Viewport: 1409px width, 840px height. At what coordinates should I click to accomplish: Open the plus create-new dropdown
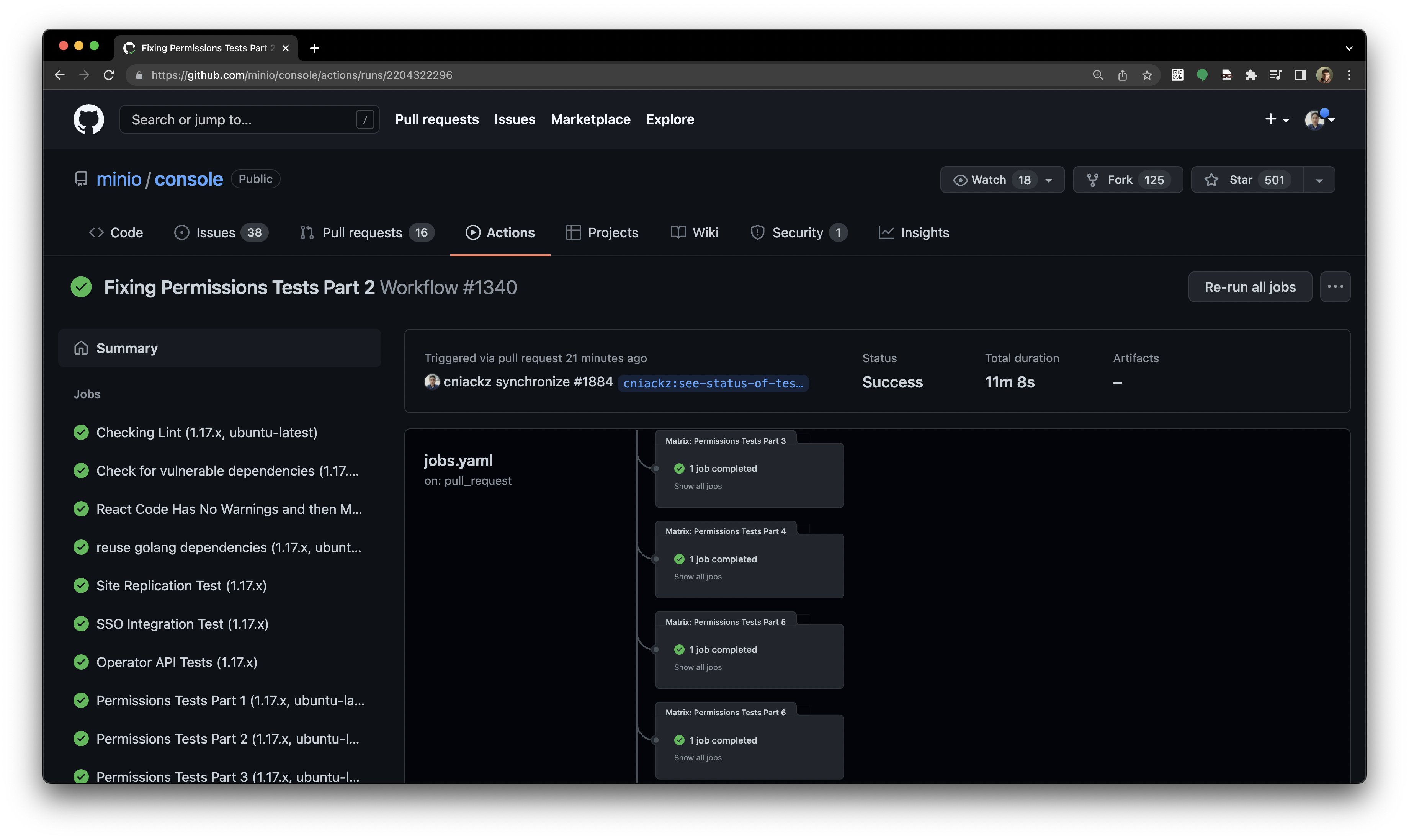point(1277,119)
